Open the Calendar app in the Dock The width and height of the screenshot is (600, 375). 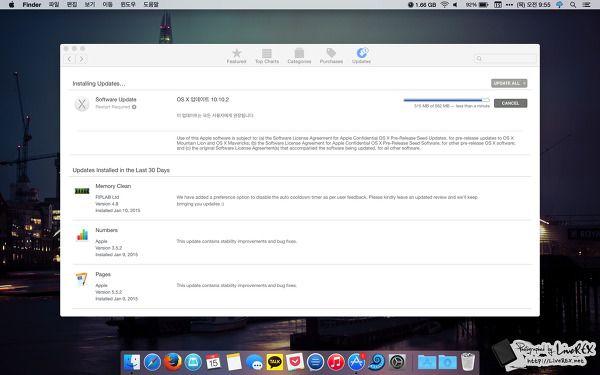click(213, 362)
